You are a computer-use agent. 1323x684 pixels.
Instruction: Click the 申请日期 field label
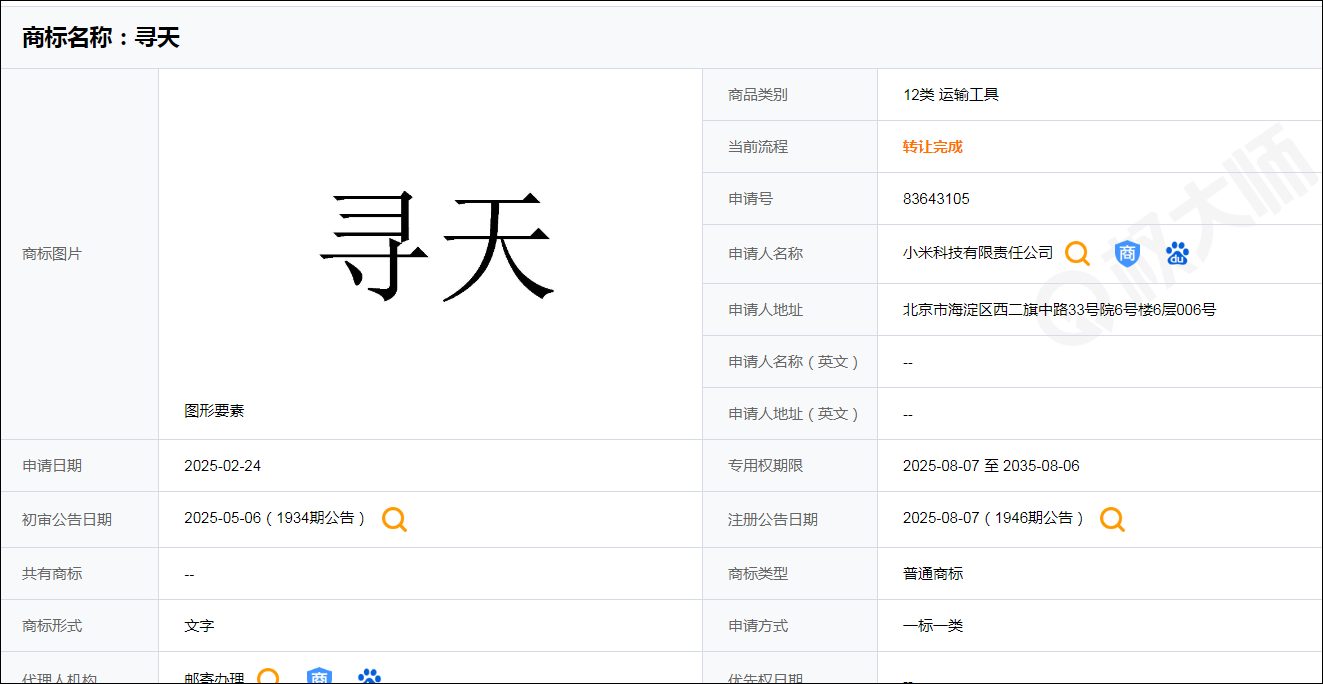click(52, 466)
